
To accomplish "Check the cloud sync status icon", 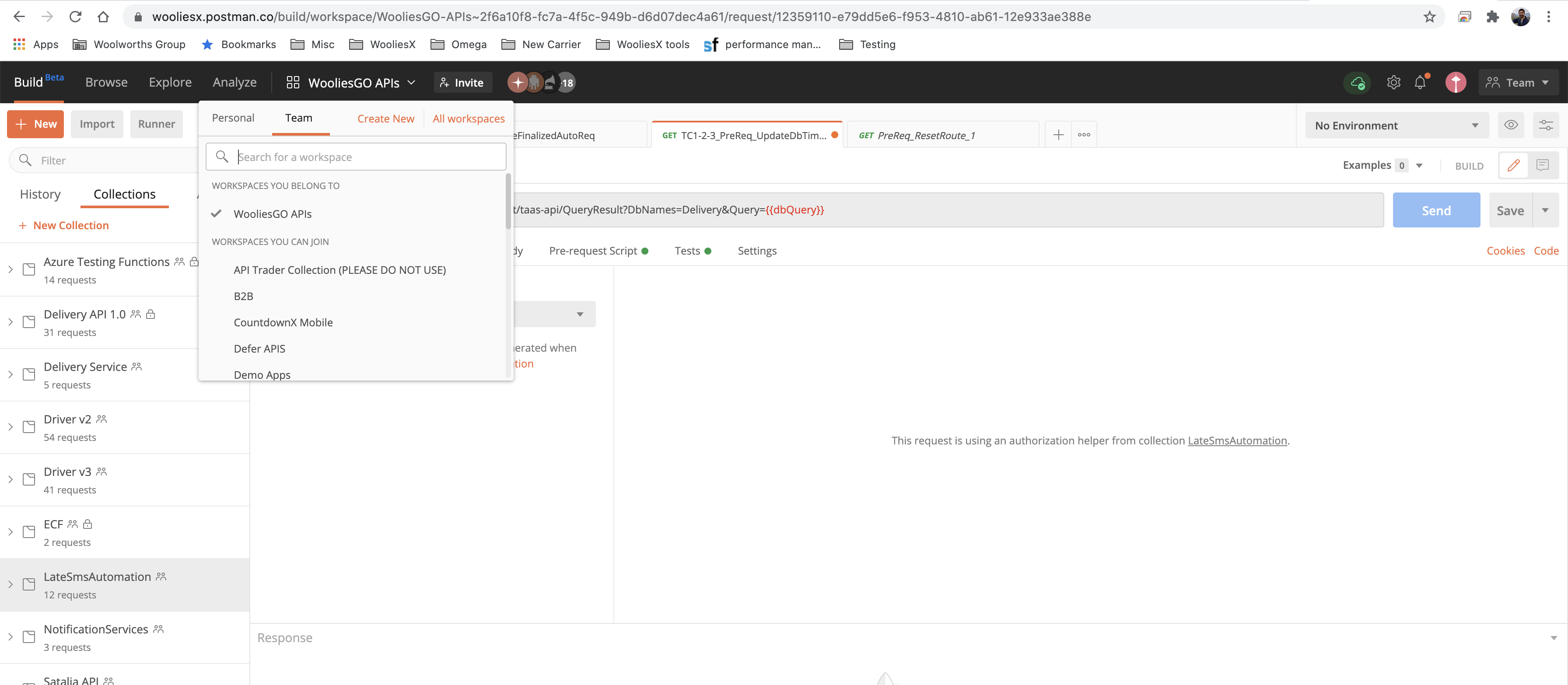I will pyautogui.click(x=1357, y=82).
